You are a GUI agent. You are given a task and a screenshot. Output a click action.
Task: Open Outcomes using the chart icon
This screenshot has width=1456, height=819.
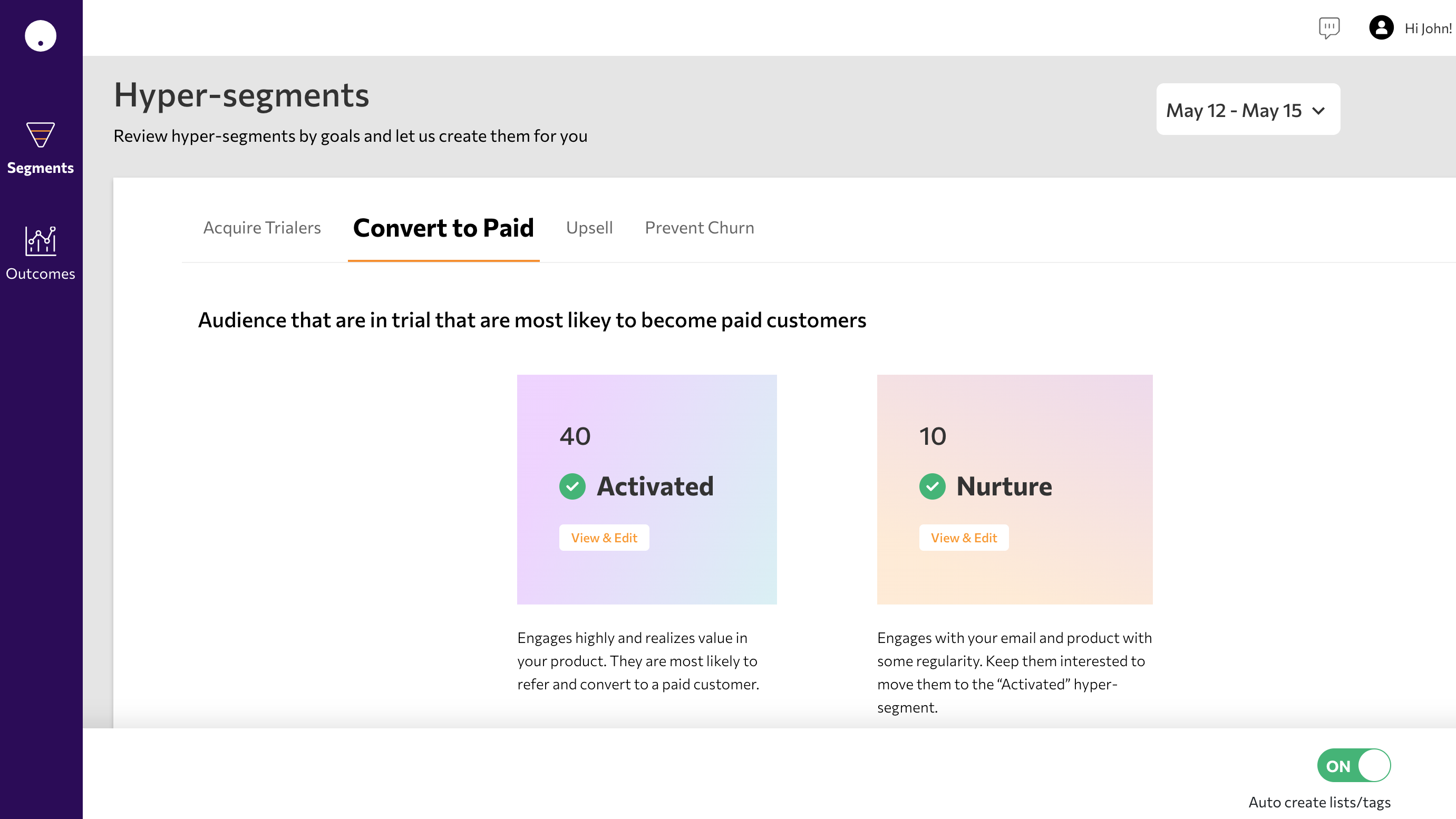coord(40,241)
